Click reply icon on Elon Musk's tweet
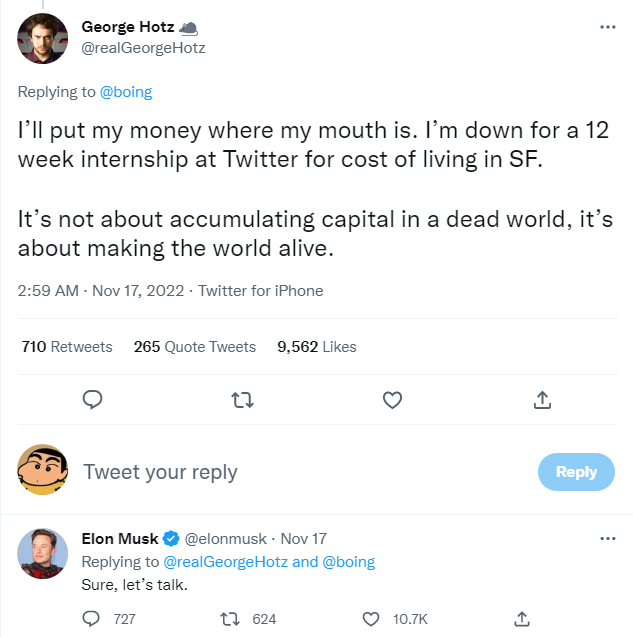The image size is (633, 637). [92, 619]
